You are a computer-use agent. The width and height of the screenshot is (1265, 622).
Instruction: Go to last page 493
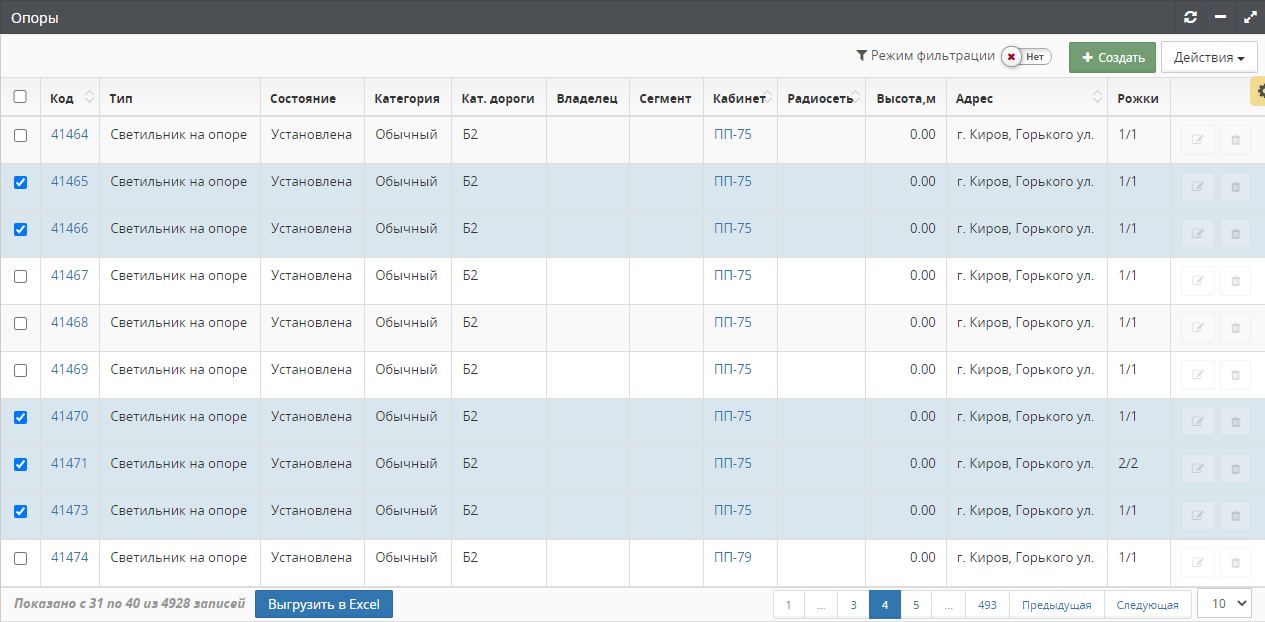click(987, 605)
